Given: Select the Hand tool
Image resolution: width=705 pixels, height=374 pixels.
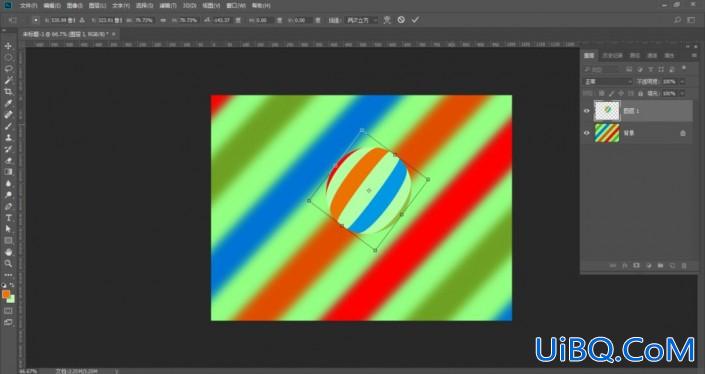Looking at the screenshot, I should pos(8,252).
